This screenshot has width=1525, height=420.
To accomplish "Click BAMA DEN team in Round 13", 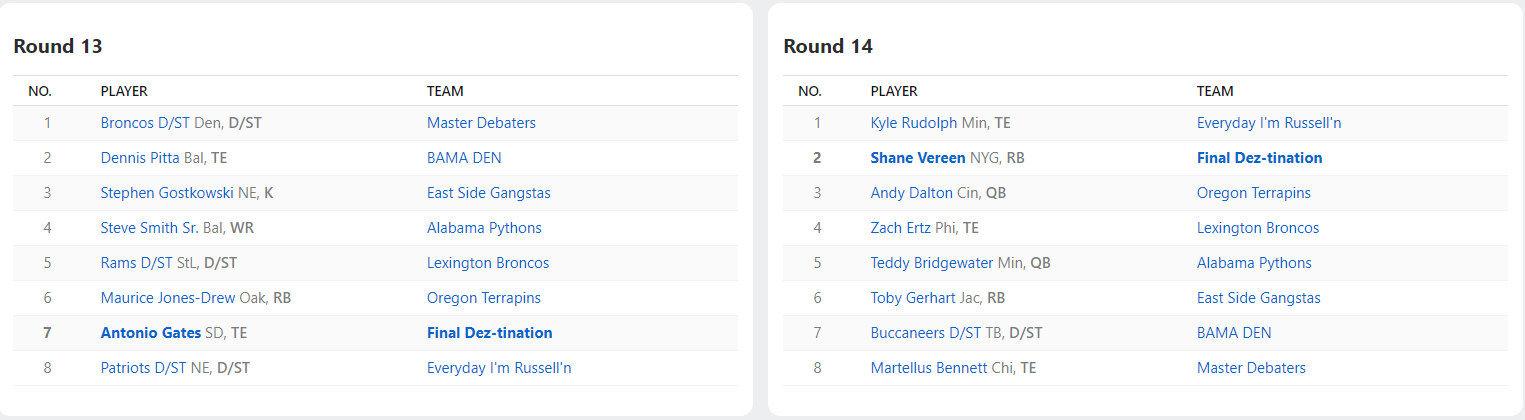I will click(464, 158).
